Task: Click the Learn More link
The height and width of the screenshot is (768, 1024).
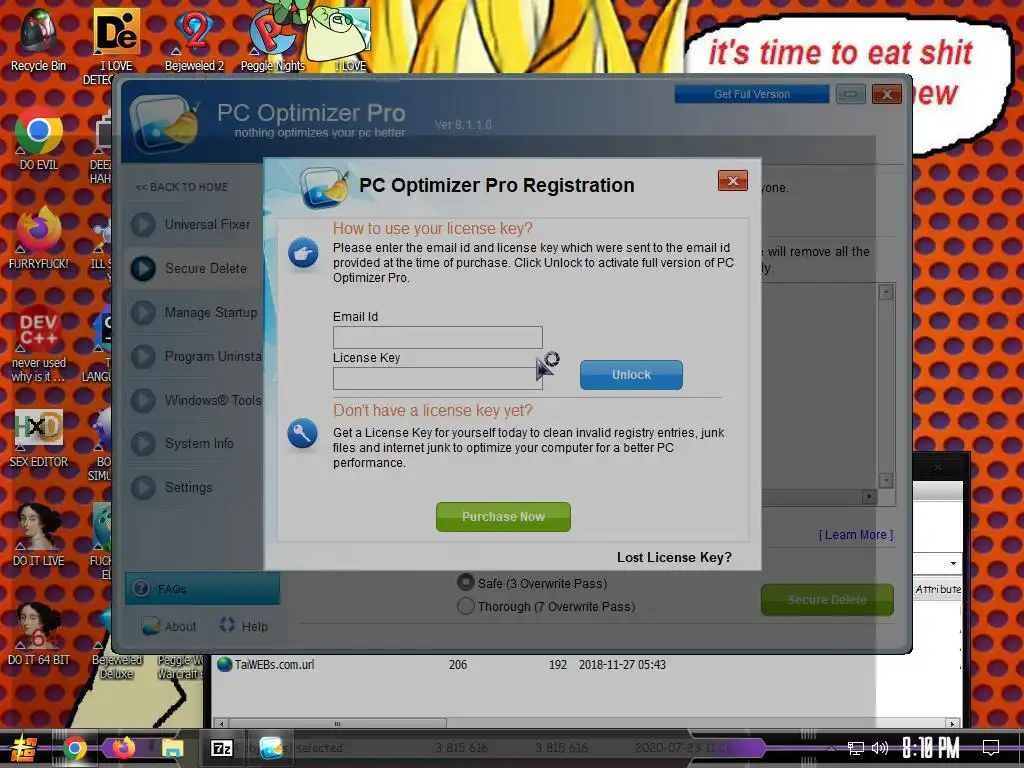Action: click(856, 535)
